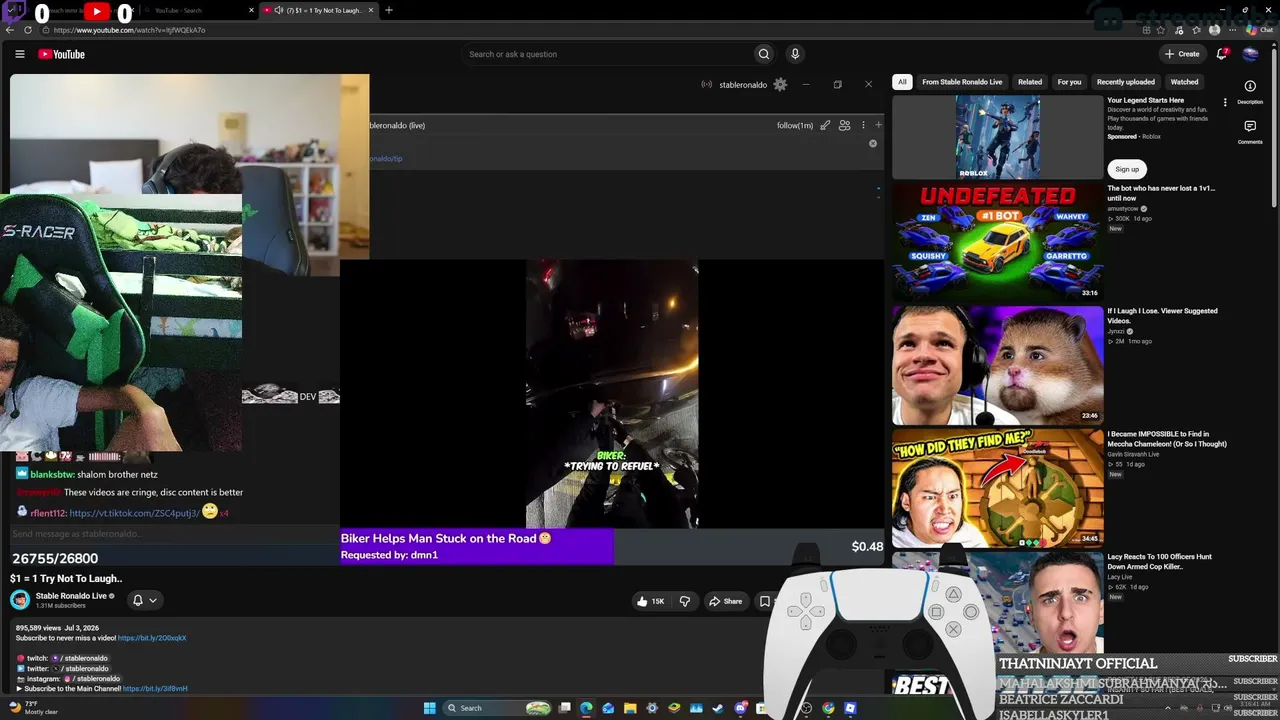Open the Roblox ad thumbnail
Image resolution: width=1280 pixels, height=720 pixels.
(x=998, y=138)
